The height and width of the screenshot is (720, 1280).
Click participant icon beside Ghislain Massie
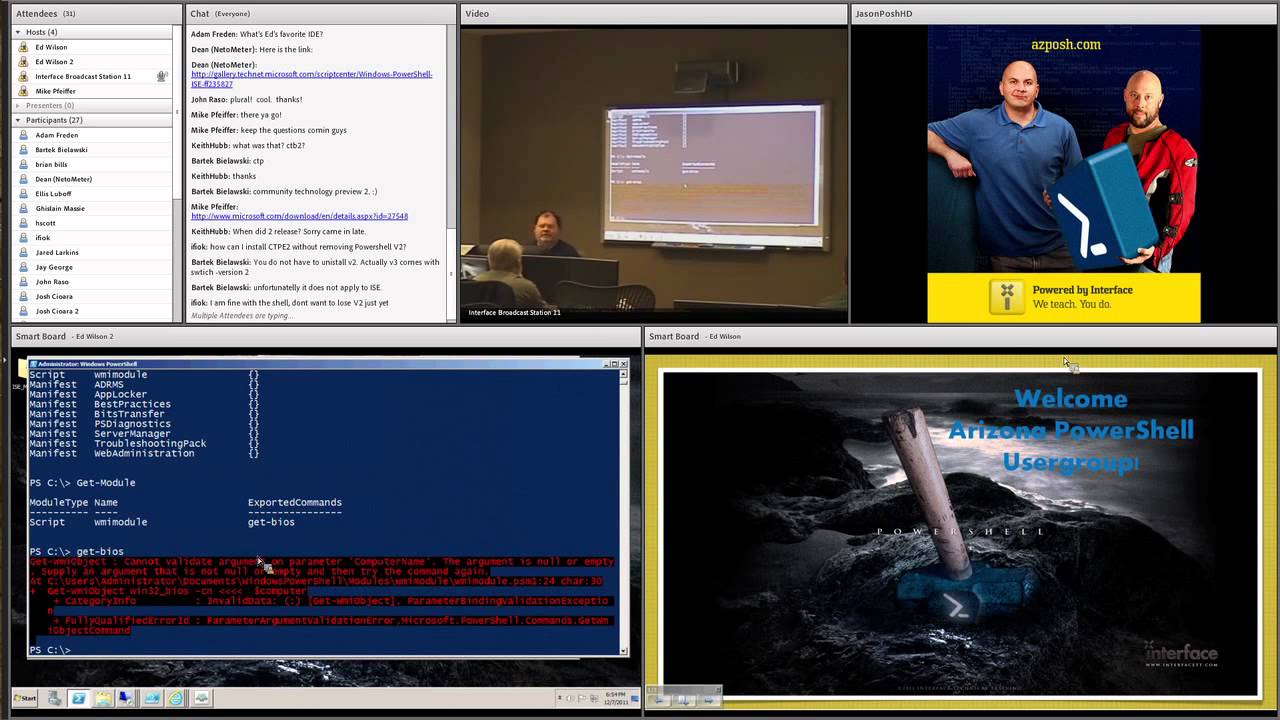(24, 208)
